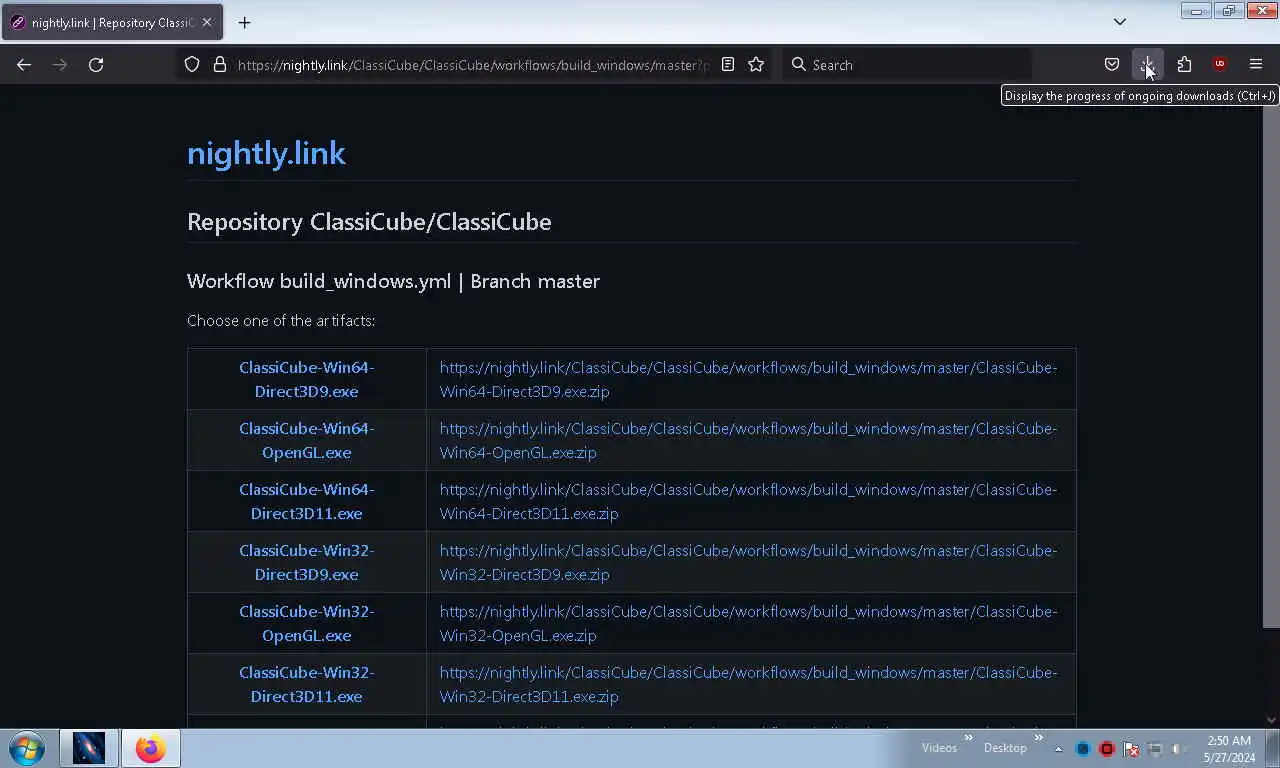Select the nightly.link browser tab
Image resolution: width=1280 pixels, height=768 pixels.
(112, 22)
